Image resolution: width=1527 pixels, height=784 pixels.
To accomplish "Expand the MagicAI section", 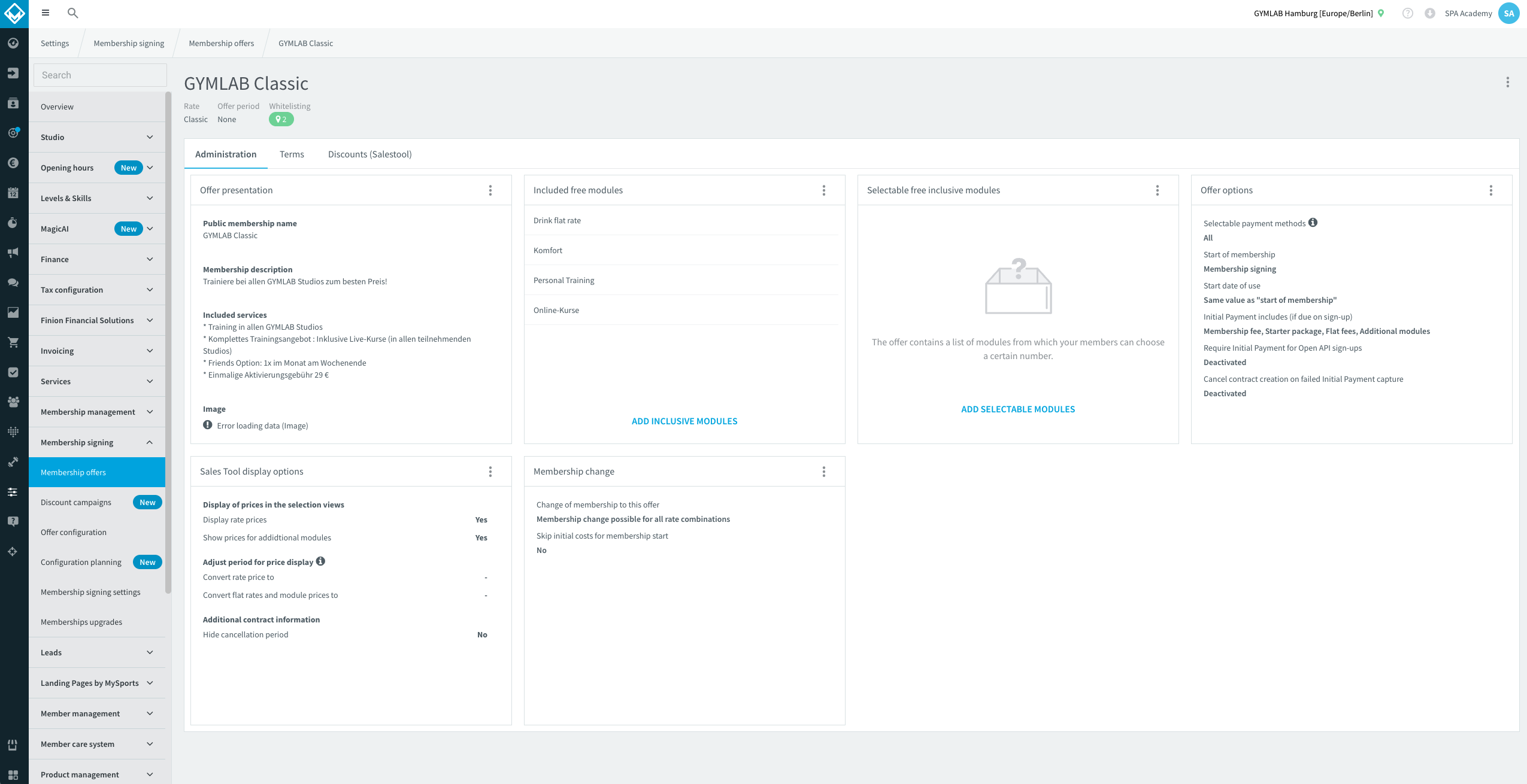I will 97,229.
